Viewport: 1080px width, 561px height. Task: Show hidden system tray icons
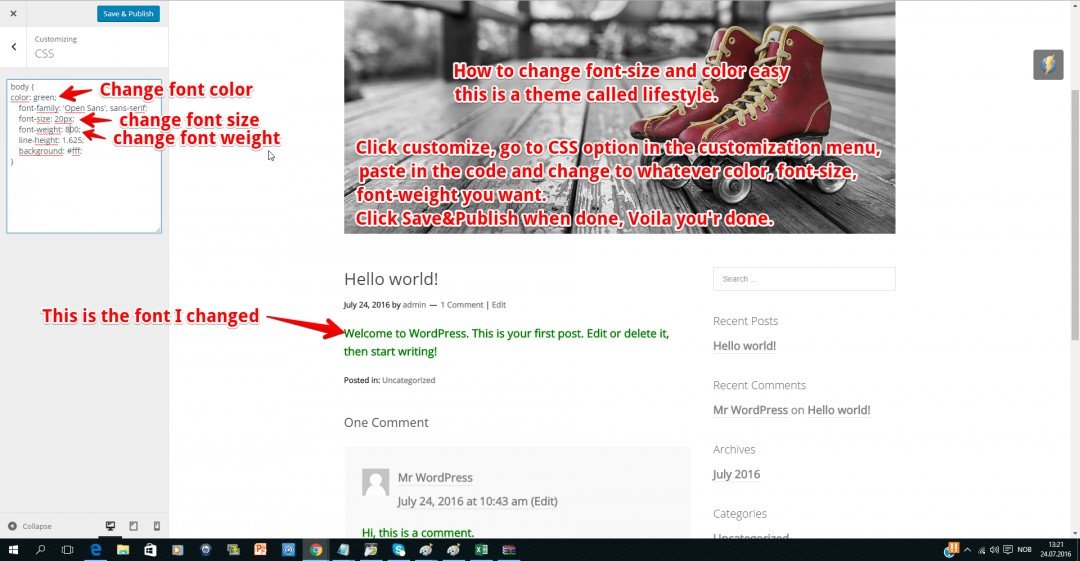click(x=968, y=550)
